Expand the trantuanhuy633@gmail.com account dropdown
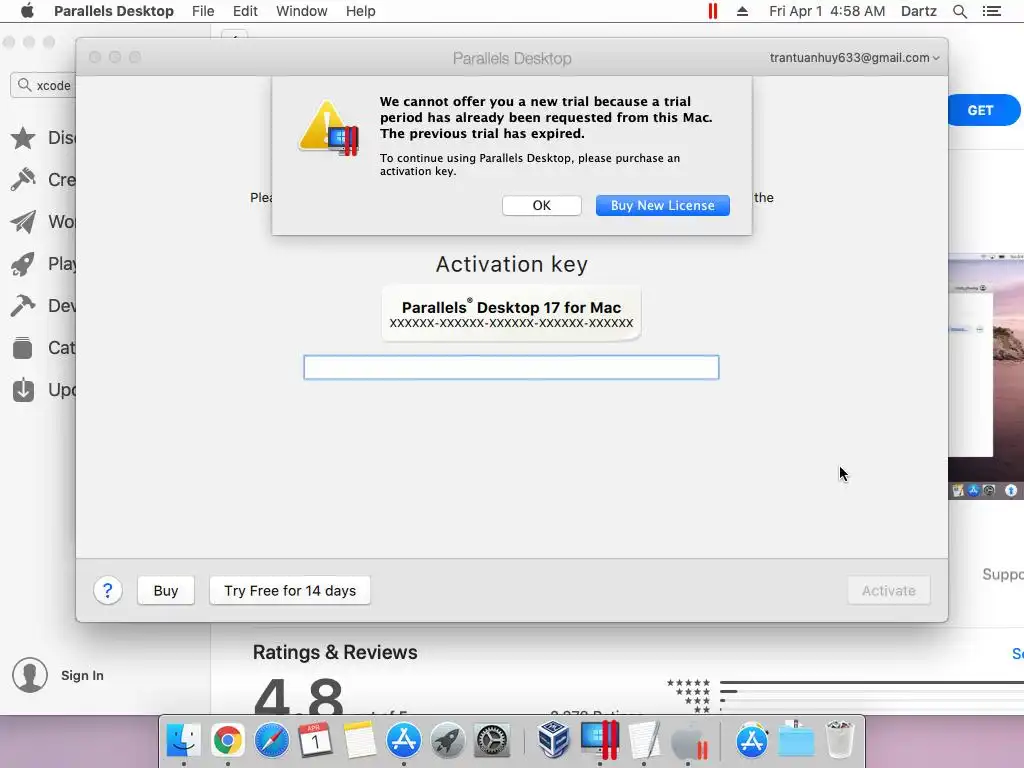Screen dimensions: 1024x768 pyautogui.click(x=854, y=57)
